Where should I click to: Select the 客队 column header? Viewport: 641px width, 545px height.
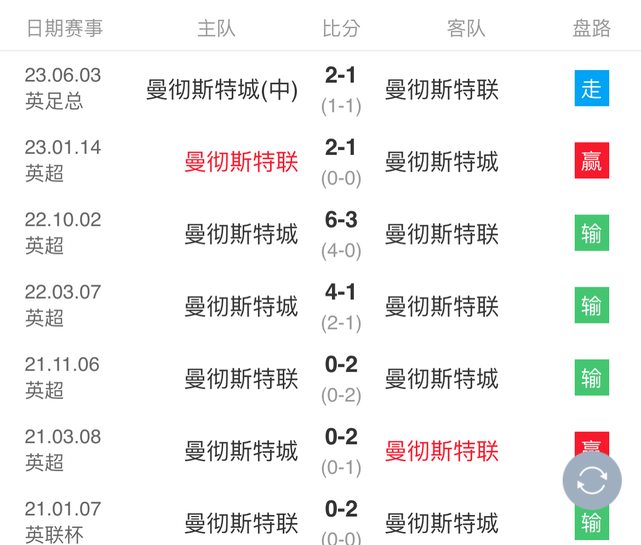pyautogui.click(x=466, y=28)
